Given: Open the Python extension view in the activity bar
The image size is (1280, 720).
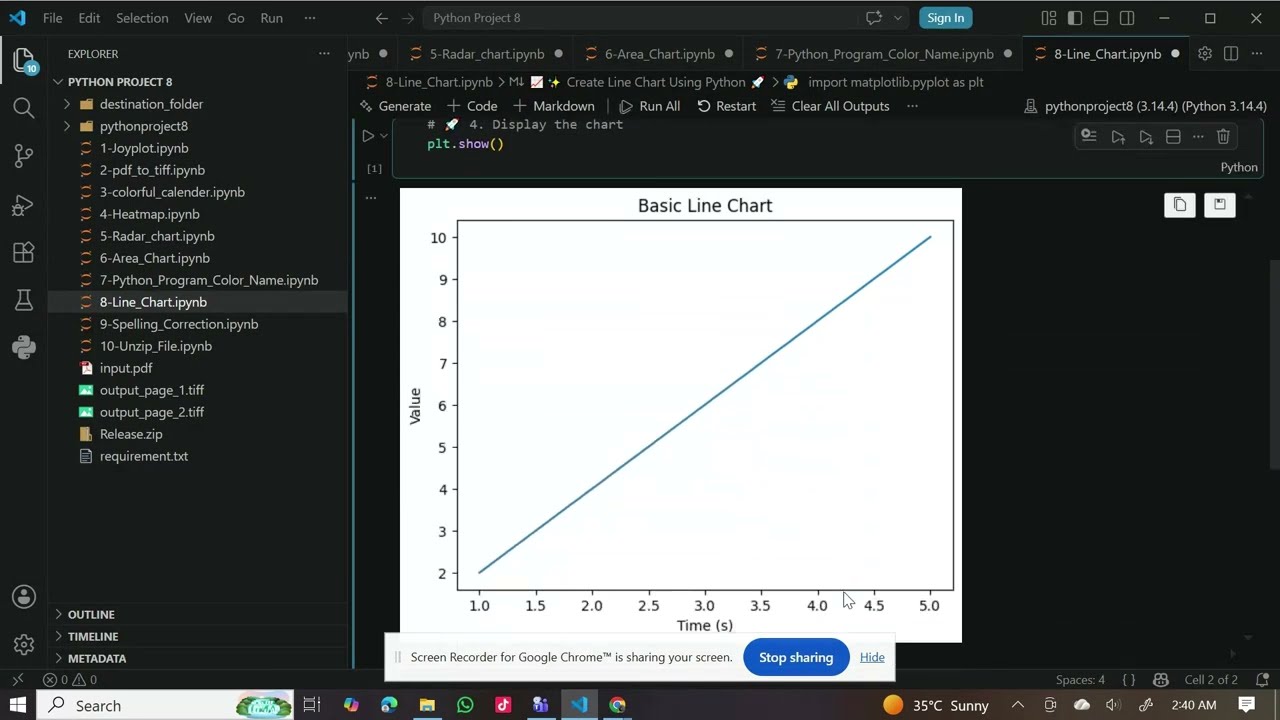Looking at the screenshot, I should click(24, 348).
